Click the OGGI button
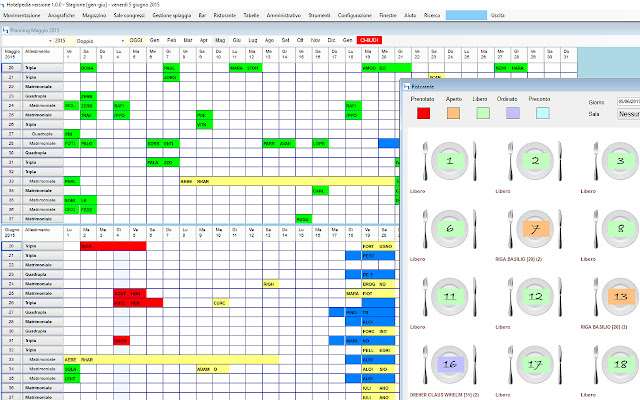Viewport: 640px width, 400px height. pyautogui.click(x=136, y=40)
